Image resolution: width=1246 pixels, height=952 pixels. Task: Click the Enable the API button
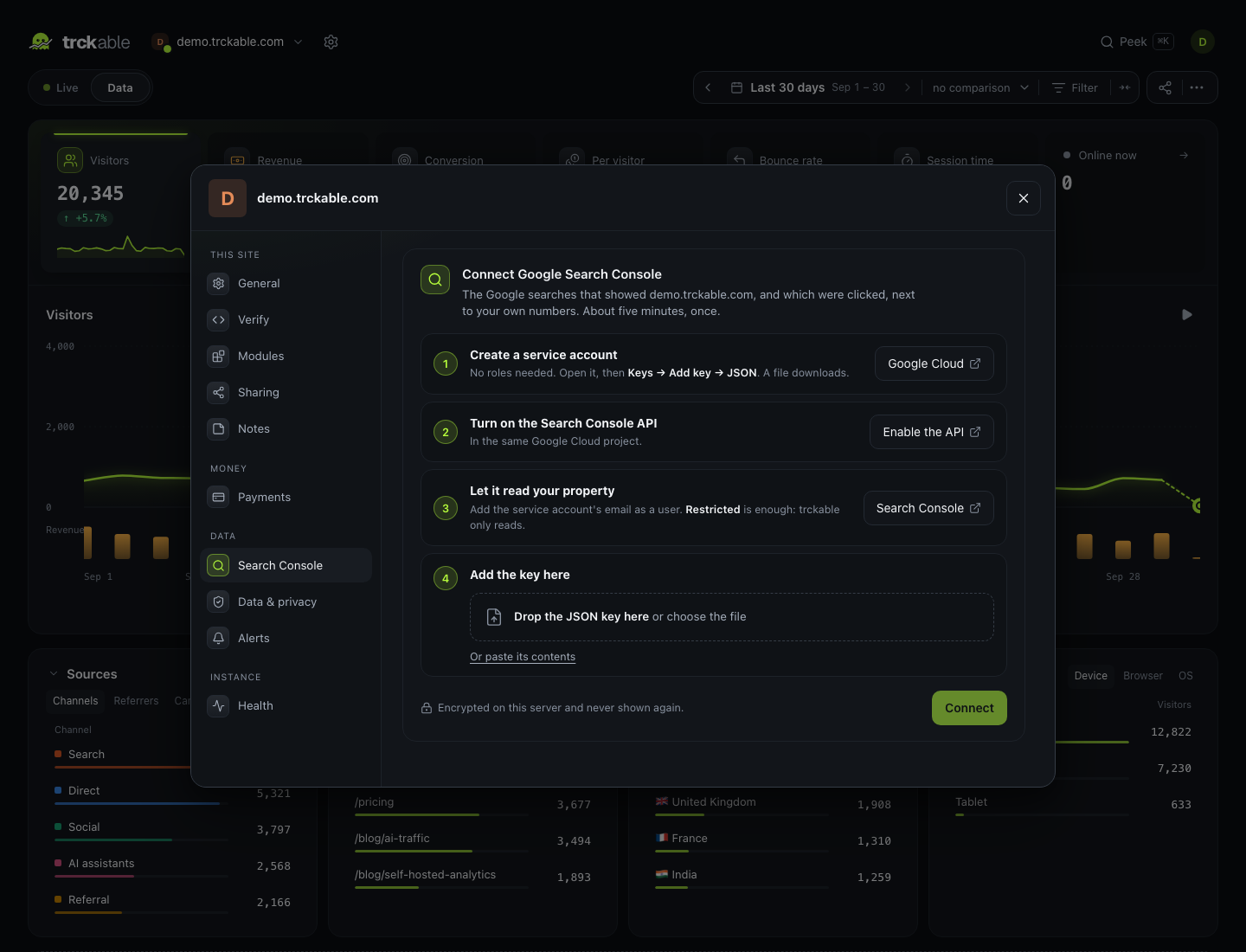932,432
